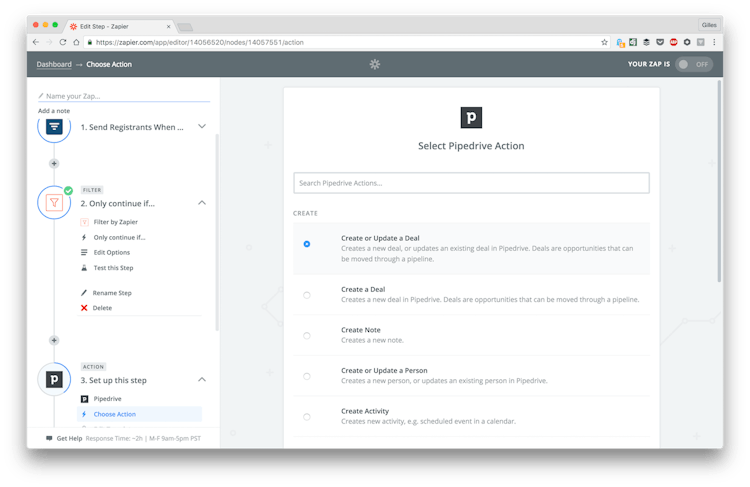750x487 pixels.
Task: Click the Rename Step pencil icon
Action: point(84,293)
